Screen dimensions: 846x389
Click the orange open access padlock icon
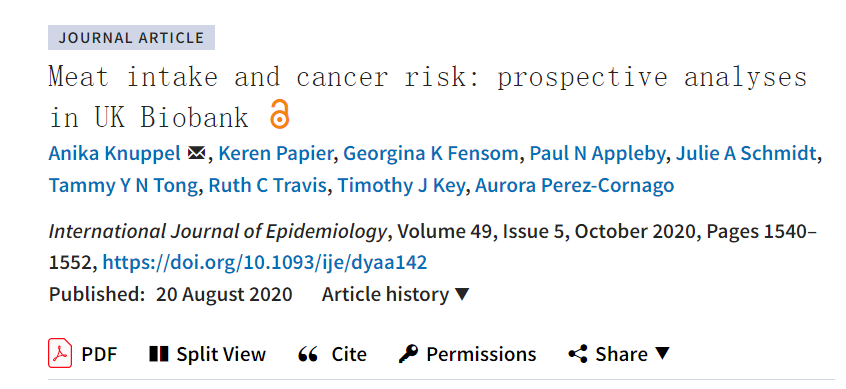[279, 114]
